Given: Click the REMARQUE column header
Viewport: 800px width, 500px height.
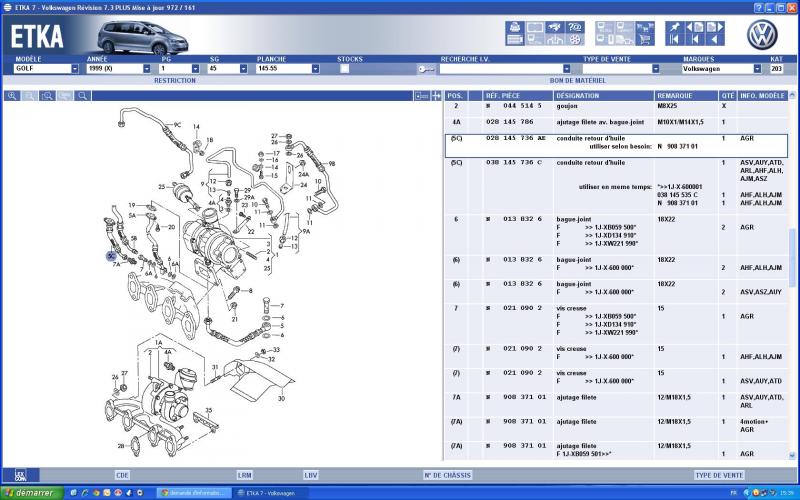Looking at the screenshot, I should pyautogui.click(x=686, y=95).
